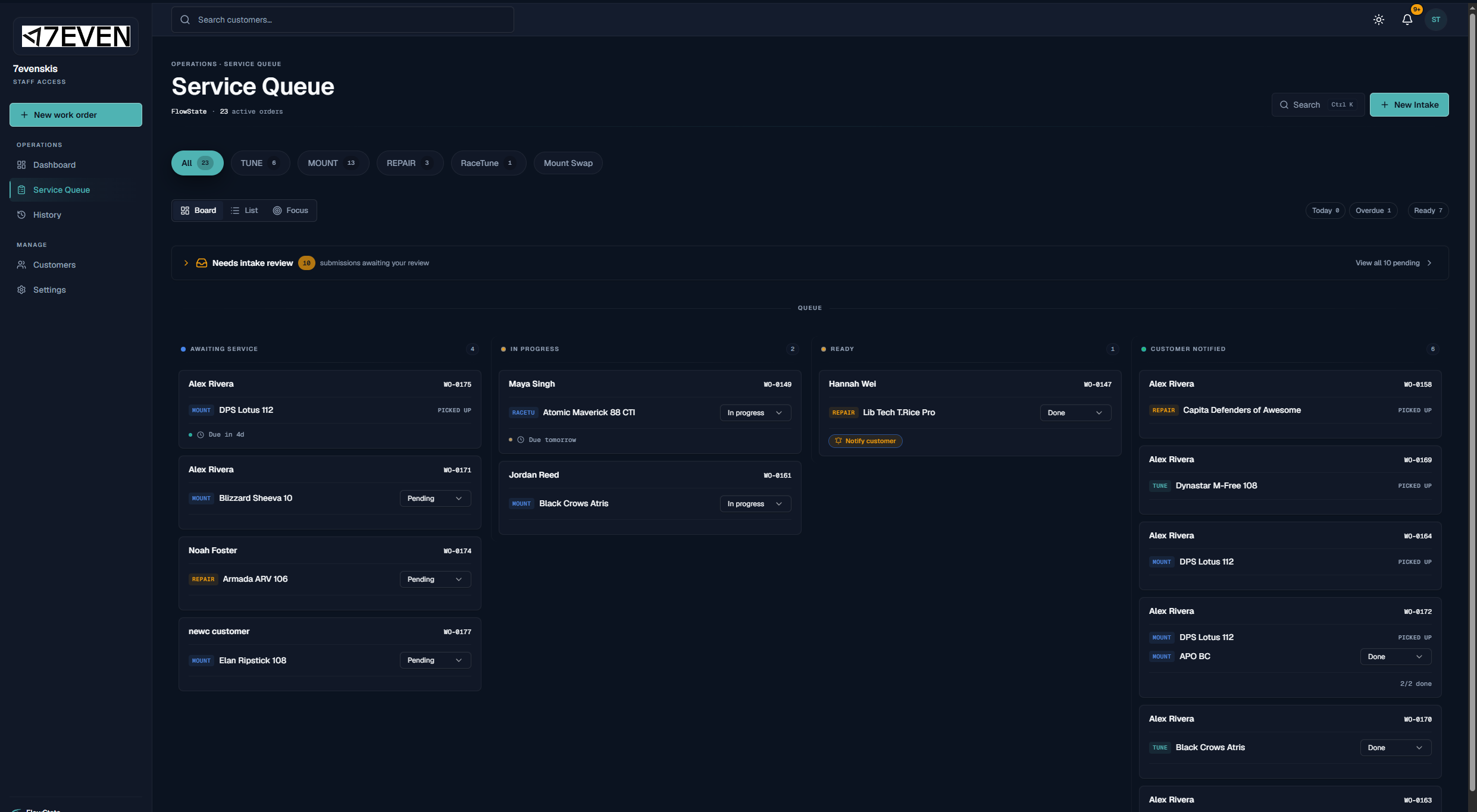Click the Search Ctrl K button
This screenshot has width=1477, height=812.
coord(1318,105)
